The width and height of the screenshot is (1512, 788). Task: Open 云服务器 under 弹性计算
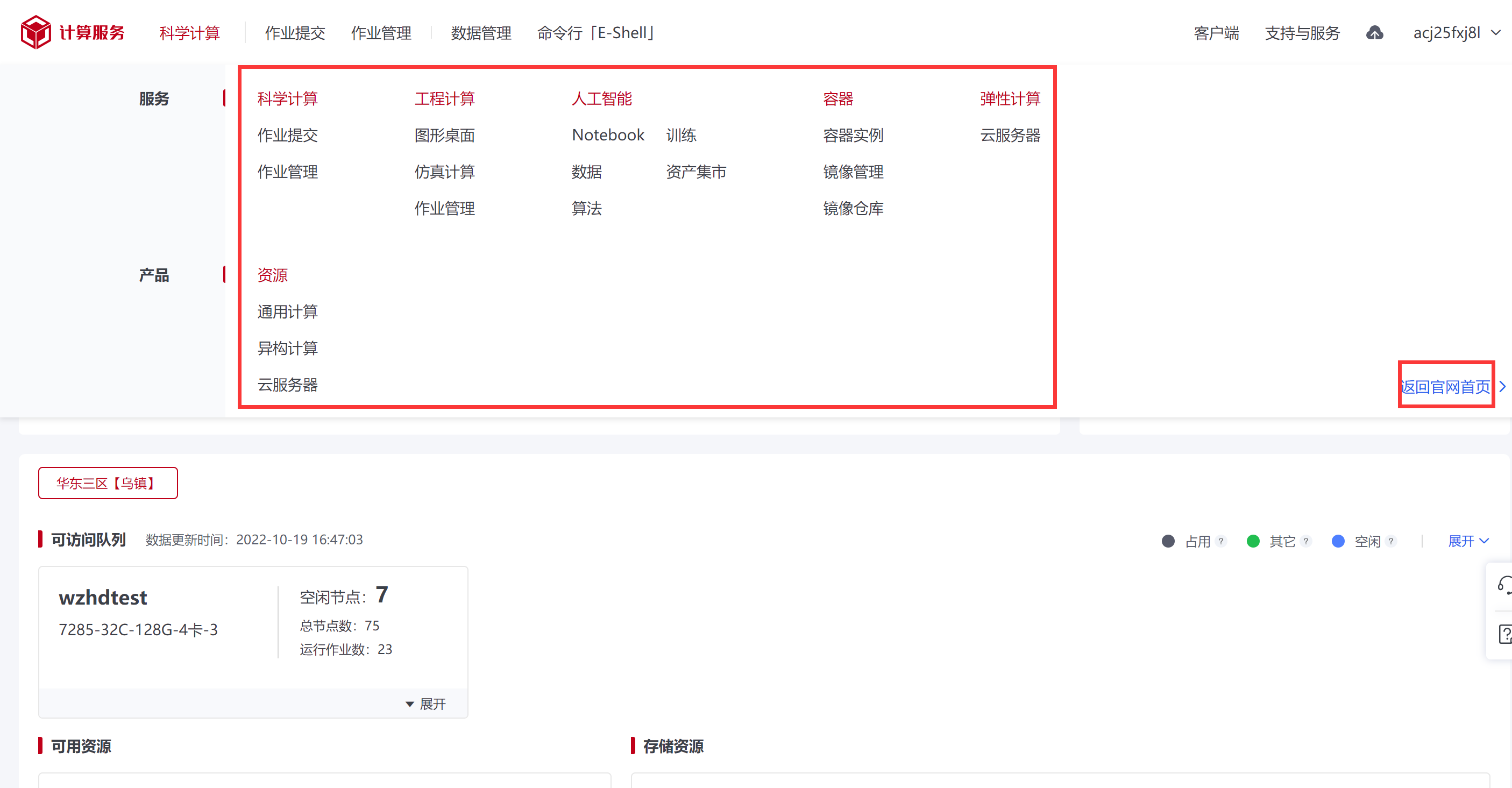point(1010,135)
